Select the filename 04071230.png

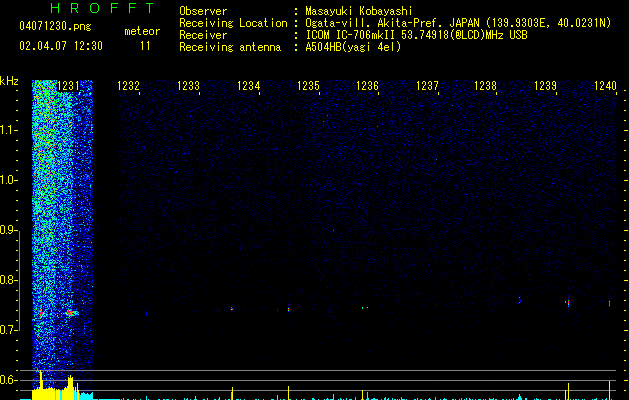pyautogui.click(x=55, y=26)
